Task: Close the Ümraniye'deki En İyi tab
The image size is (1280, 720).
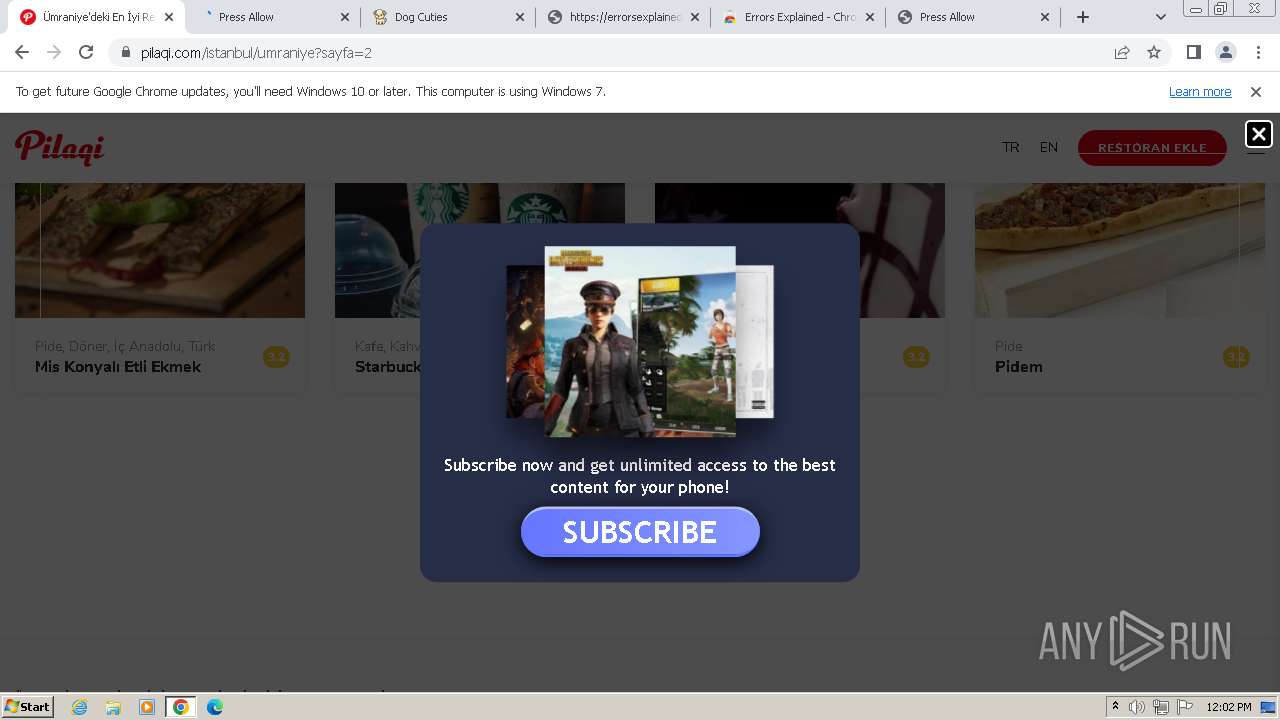Action: [x=169, y=17]
